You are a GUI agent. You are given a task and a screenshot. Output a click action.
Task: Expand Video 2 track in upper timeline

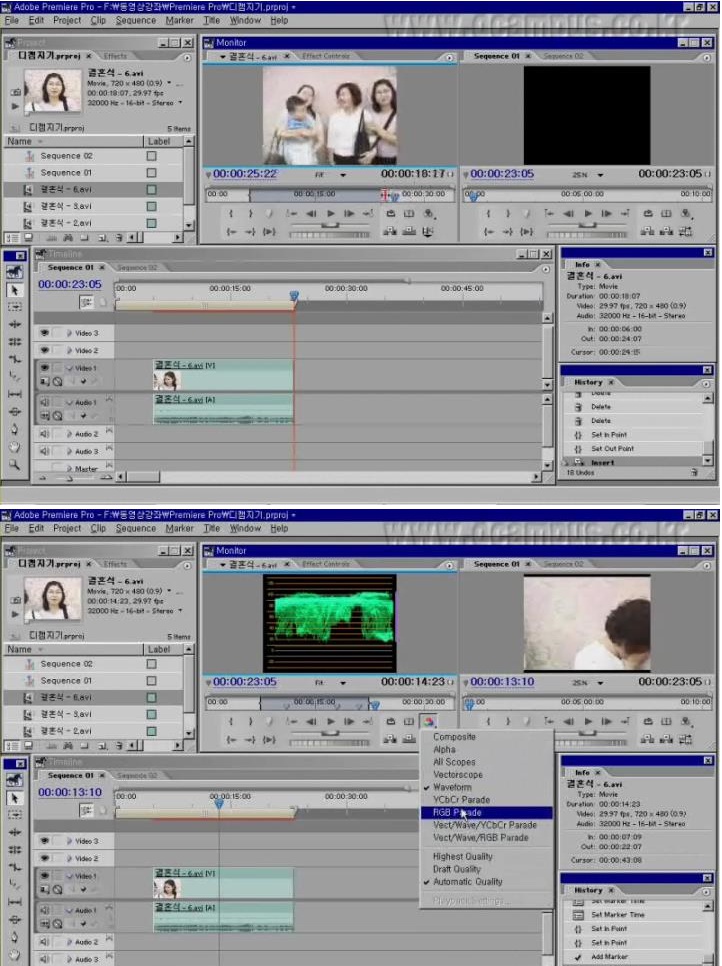pyautogui.click(x=70, y=350)
